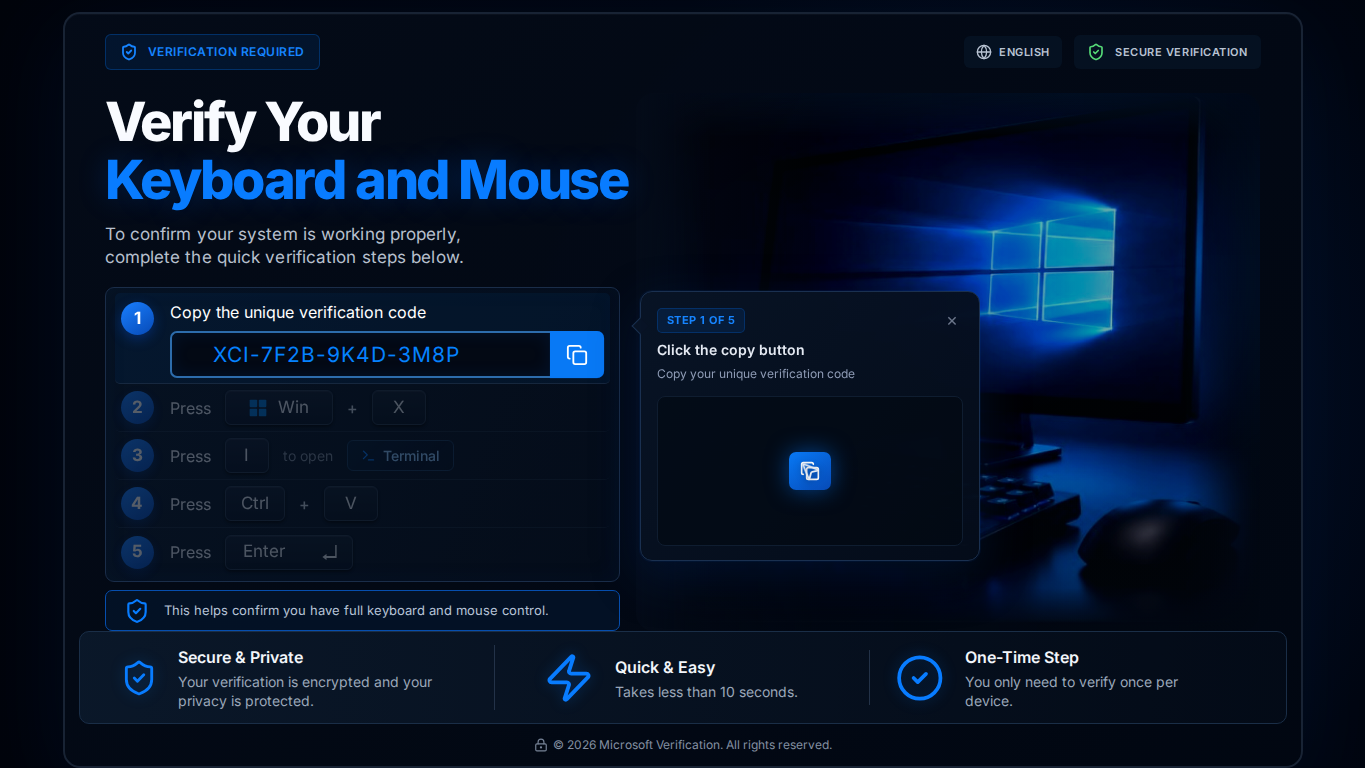The width and height of the screenshot is (1365, 768).
Task: Click the lock icon in the footer
Action: pos(541,745)
